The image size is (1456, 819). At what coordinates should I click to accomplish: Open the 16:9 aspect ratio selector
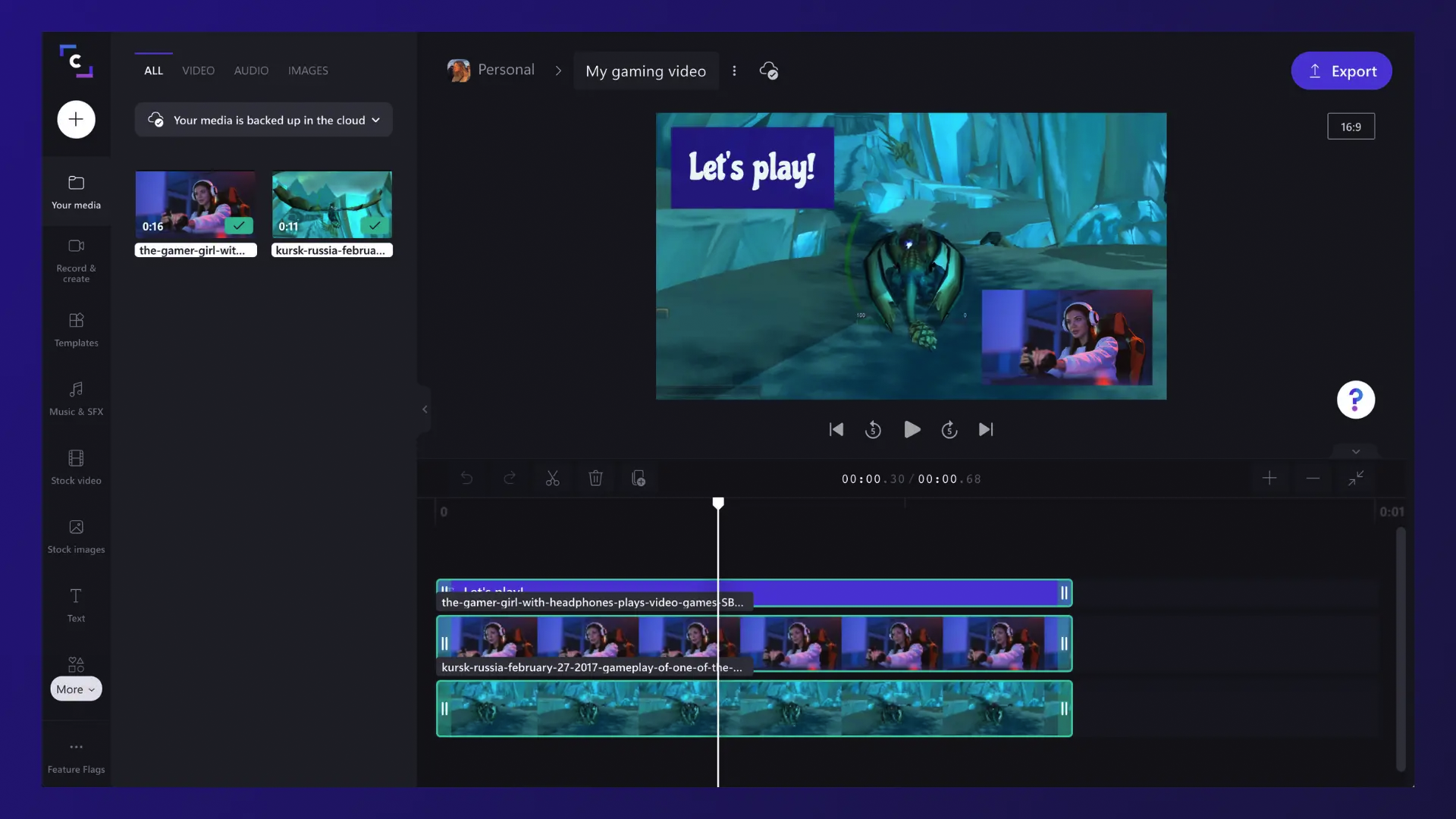(x=1351, y=126)
